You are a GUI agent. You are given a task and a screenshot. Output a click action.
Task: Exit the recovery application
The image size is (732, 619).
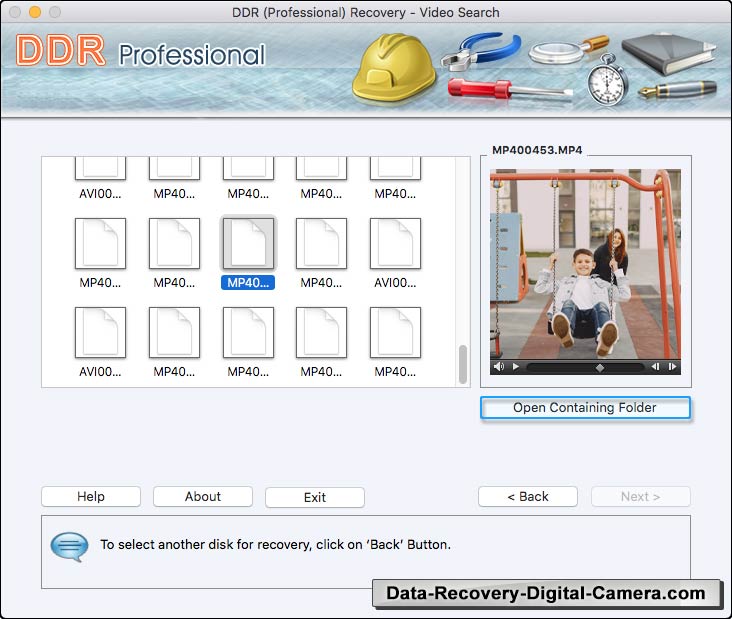click(x=315, y=497)
